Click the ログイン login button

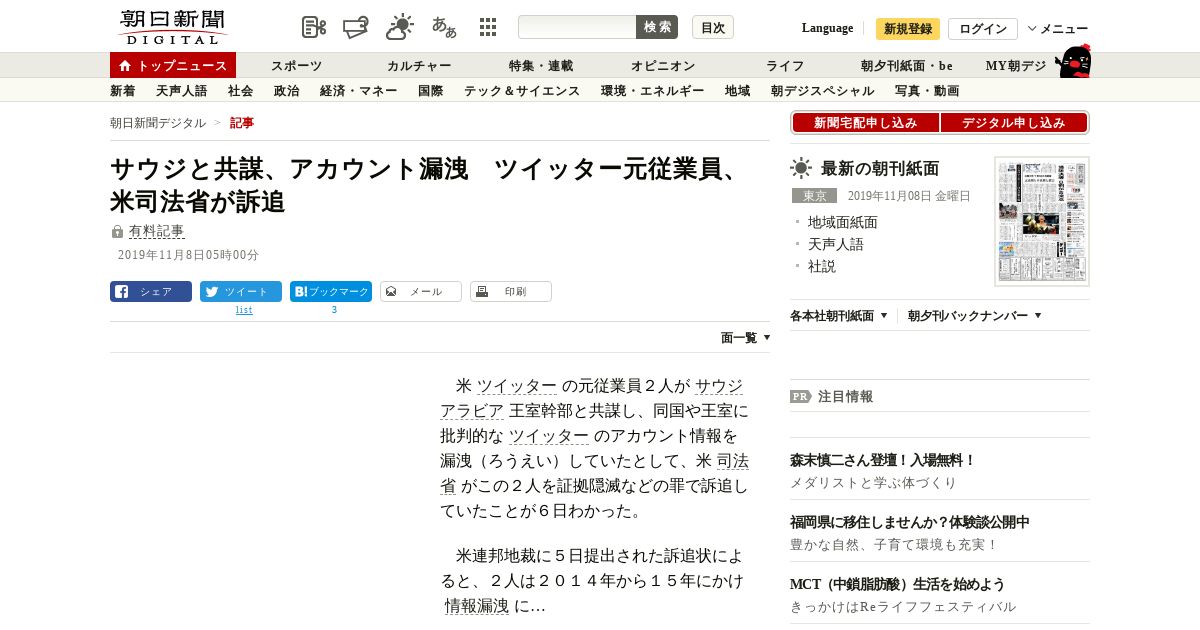coord(983,29)
